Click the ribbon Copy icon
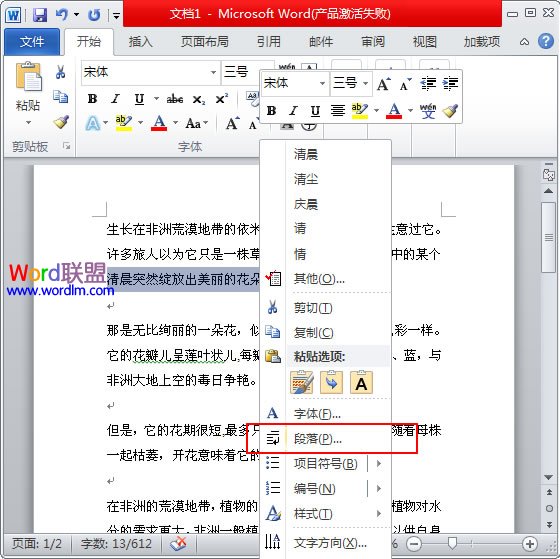560x559 pixels. pyautogui.click(x=60, y=97)
